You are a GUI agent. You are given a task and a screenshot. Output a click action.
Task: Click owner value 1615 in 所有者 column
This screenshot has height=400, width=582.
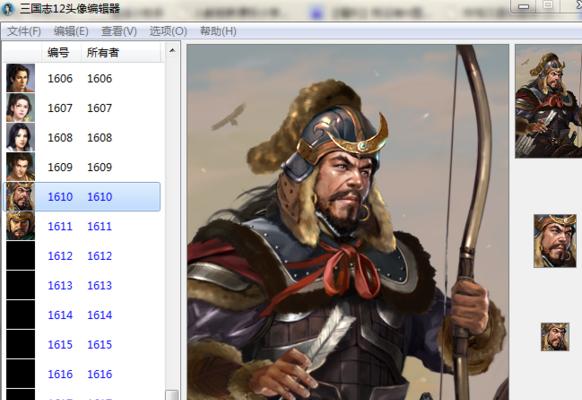(x=99, y=345)
